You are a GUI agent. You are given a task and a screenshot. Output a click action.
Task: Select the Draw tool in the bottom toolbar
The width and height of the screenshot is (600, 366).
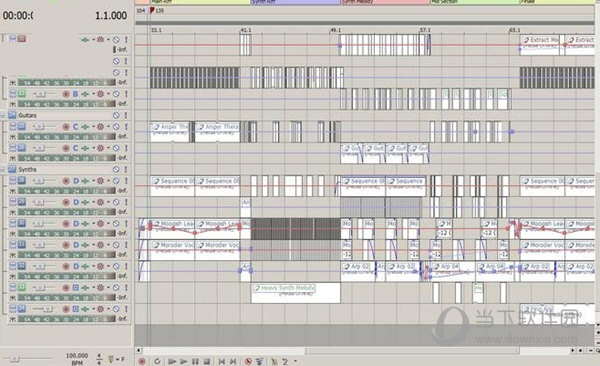coord(274,361)
